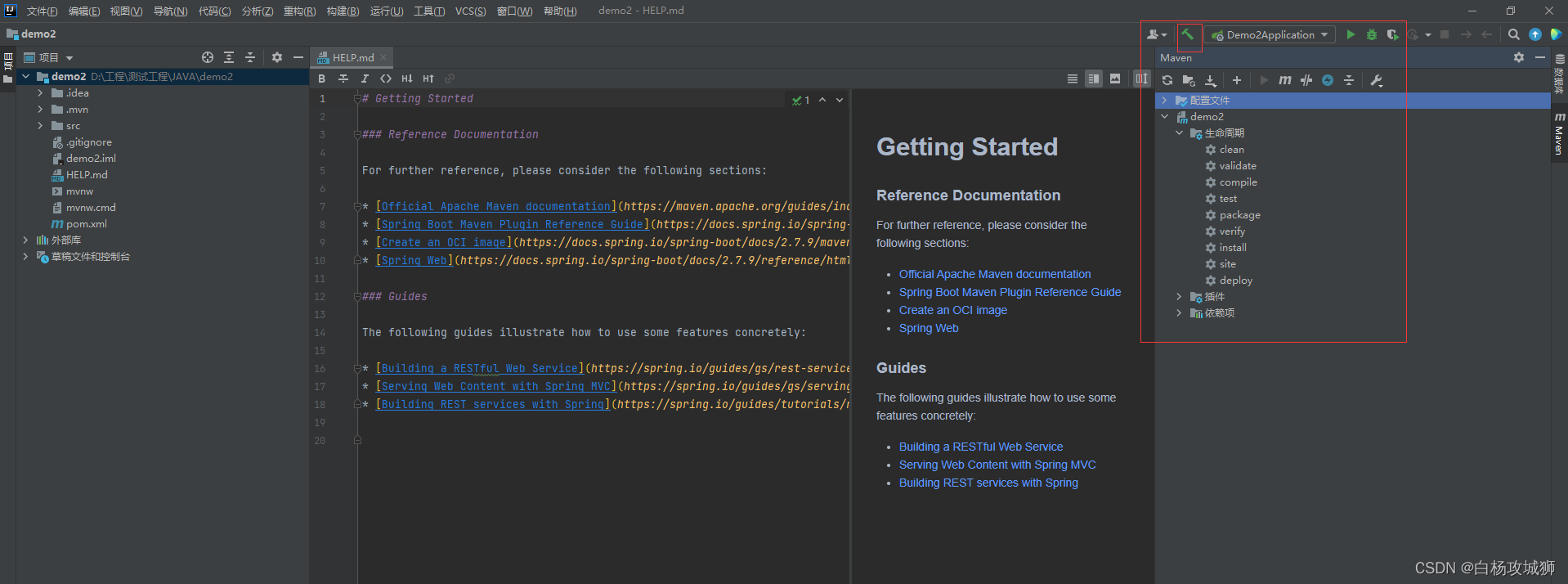Click Official Apache Maven documentation preview link

click(995, 274)
